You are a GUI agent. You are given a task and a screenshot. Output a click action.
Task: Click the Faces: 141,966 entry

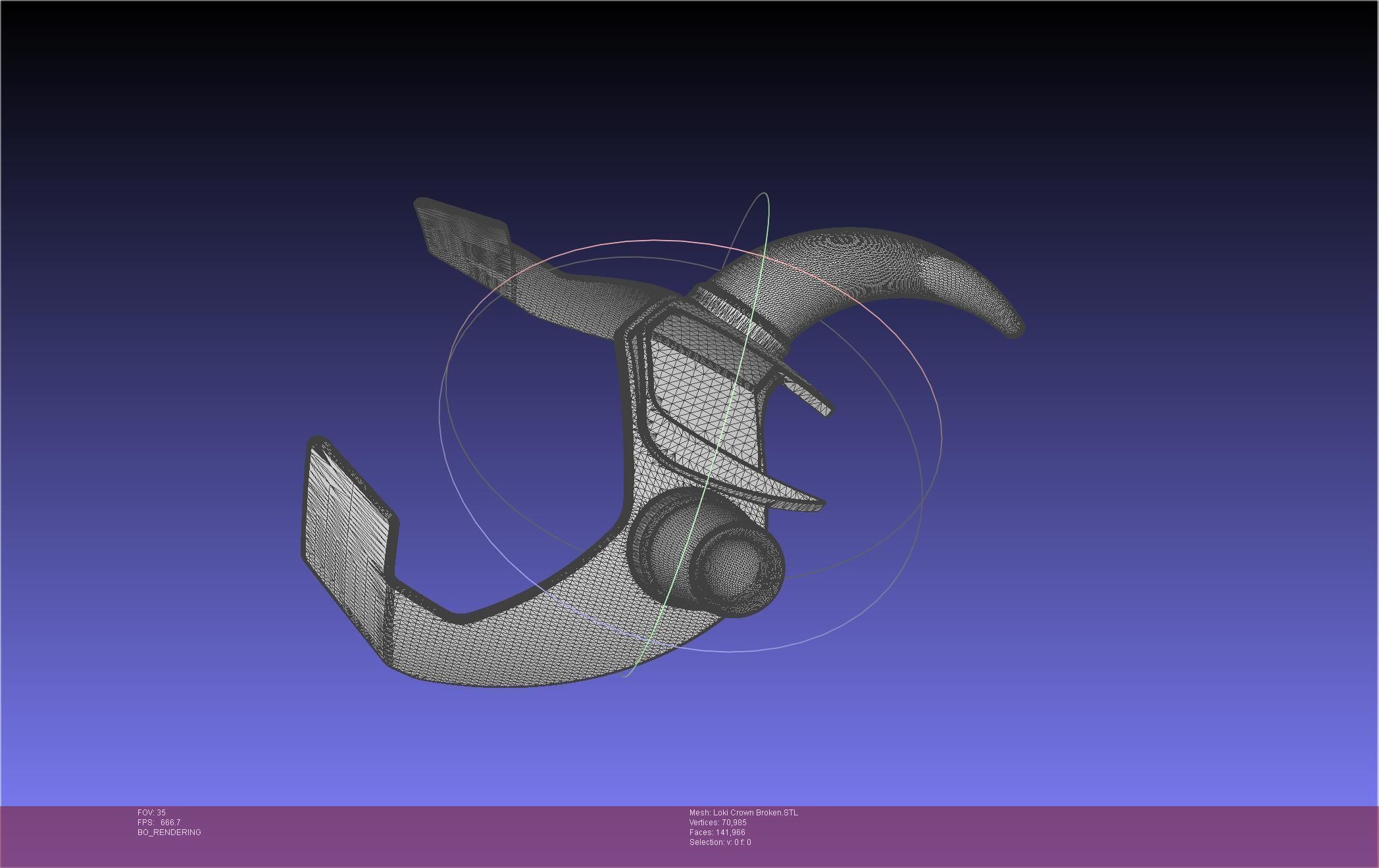coord(717,832)
